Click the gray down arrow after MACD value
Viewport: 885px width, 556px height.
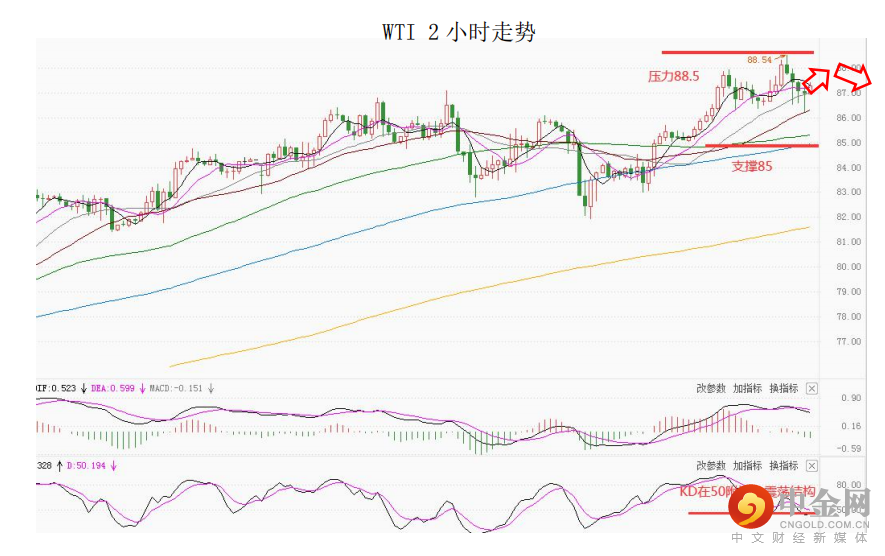click(211, 388)
